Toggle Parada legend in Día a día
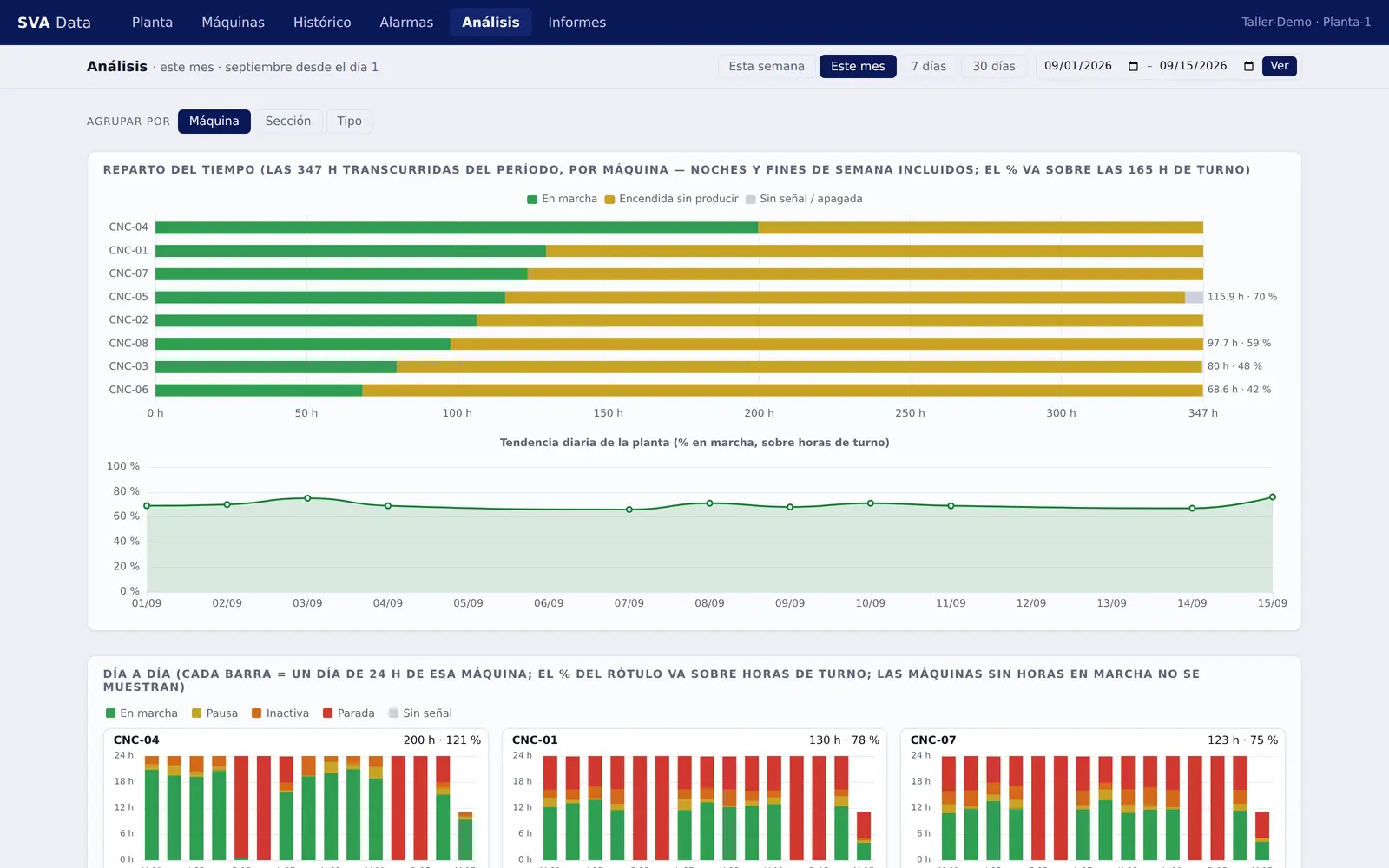Viewport: 1389px width, 868px height. click(349, 713)
